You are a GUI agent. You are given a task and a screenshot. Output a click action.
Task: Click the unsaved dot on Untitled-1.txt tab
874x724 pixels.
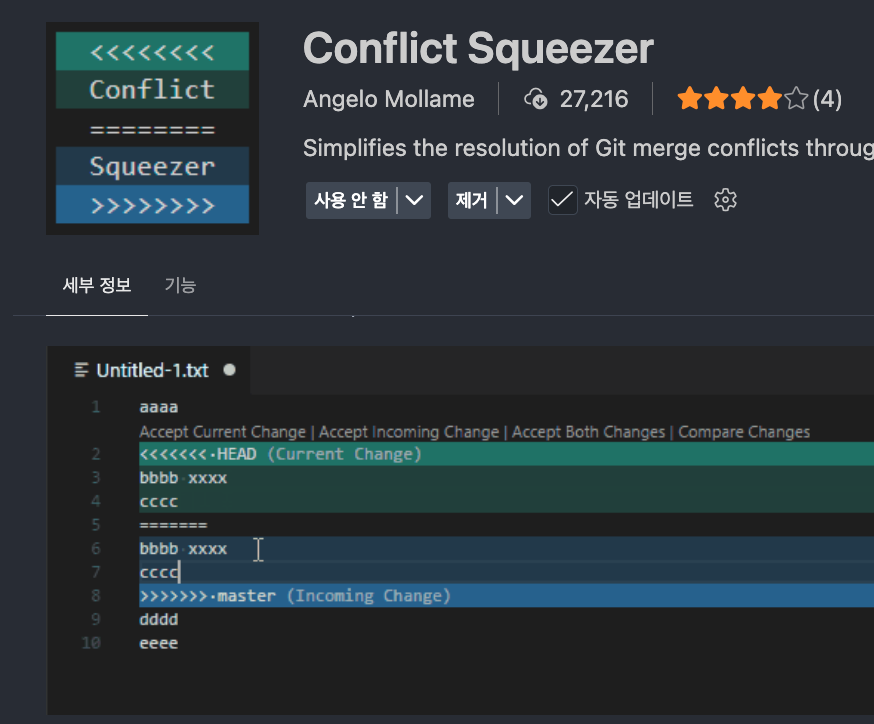(x=230, y=370)
